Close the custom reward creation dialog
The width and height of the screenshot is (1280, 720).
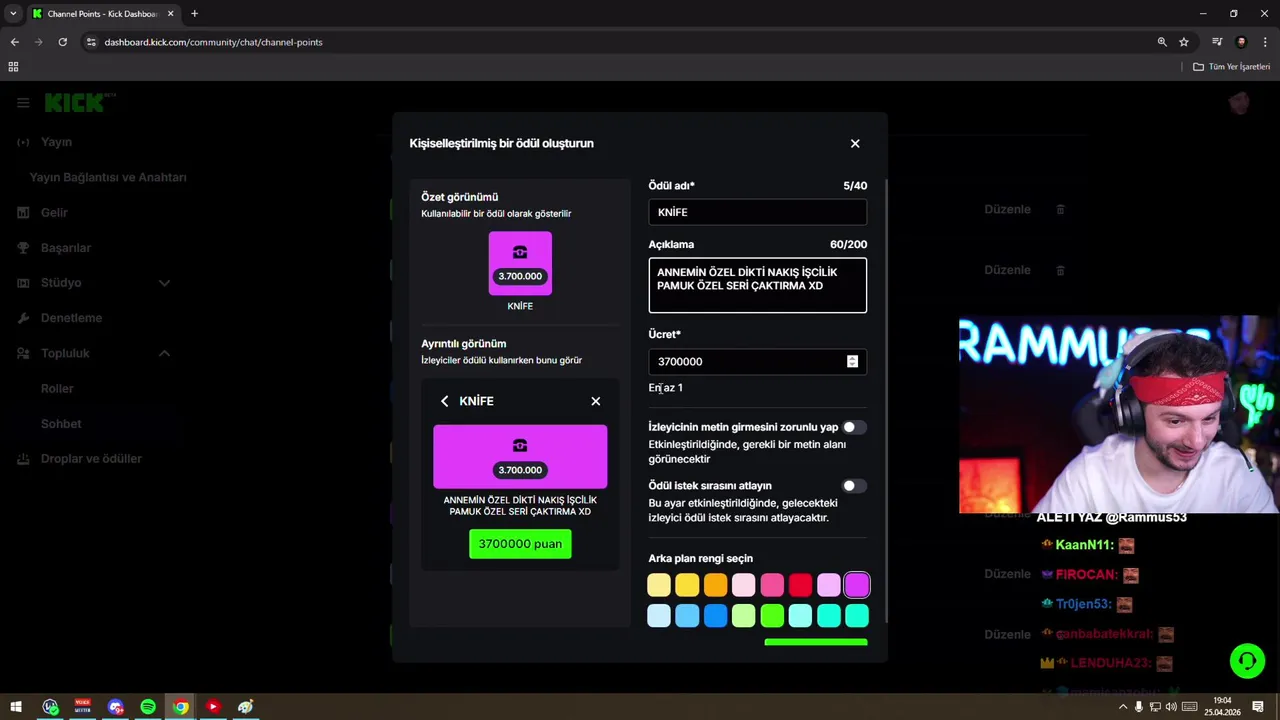coord(855,143)
